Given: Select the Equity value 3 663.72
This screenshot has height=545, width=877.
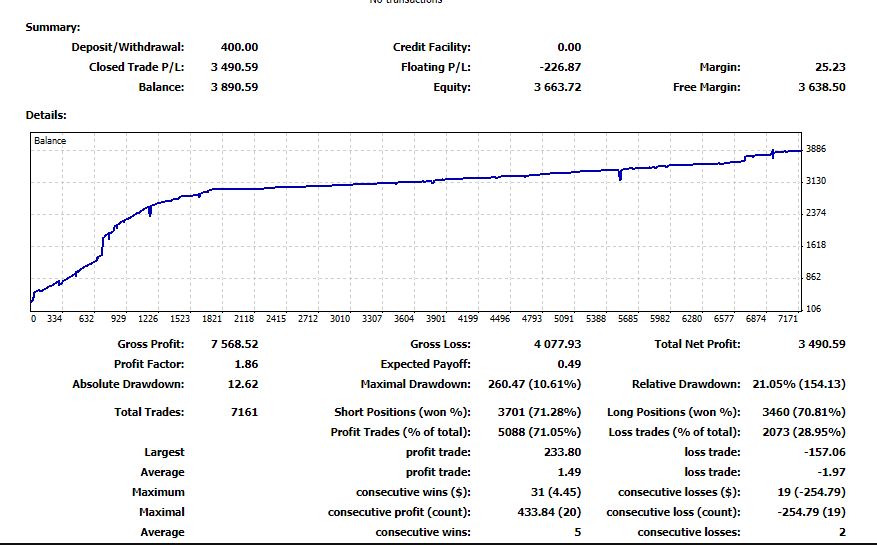Looking at the screenshot, I should (x=557, y=87).
